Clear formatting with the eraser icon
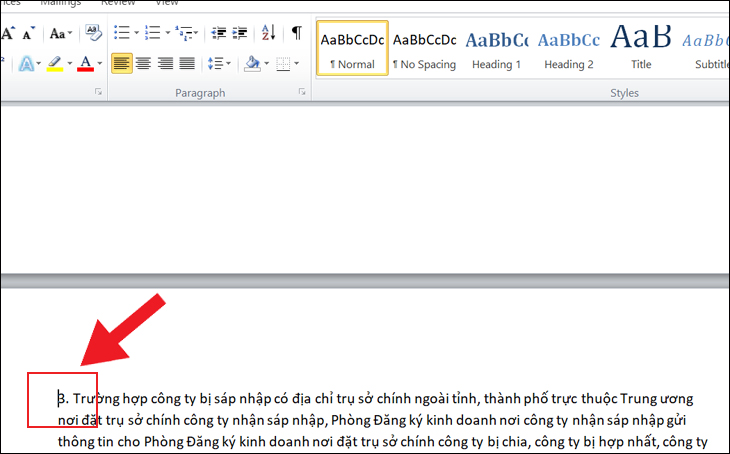This screenshot has width=730, height=454. [x=93, y=33]
